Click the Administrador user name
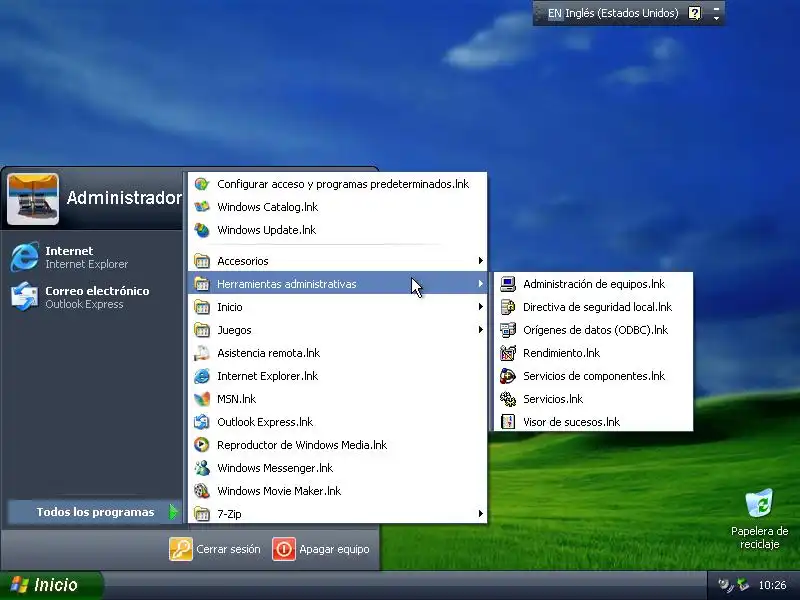 [124, 197]
